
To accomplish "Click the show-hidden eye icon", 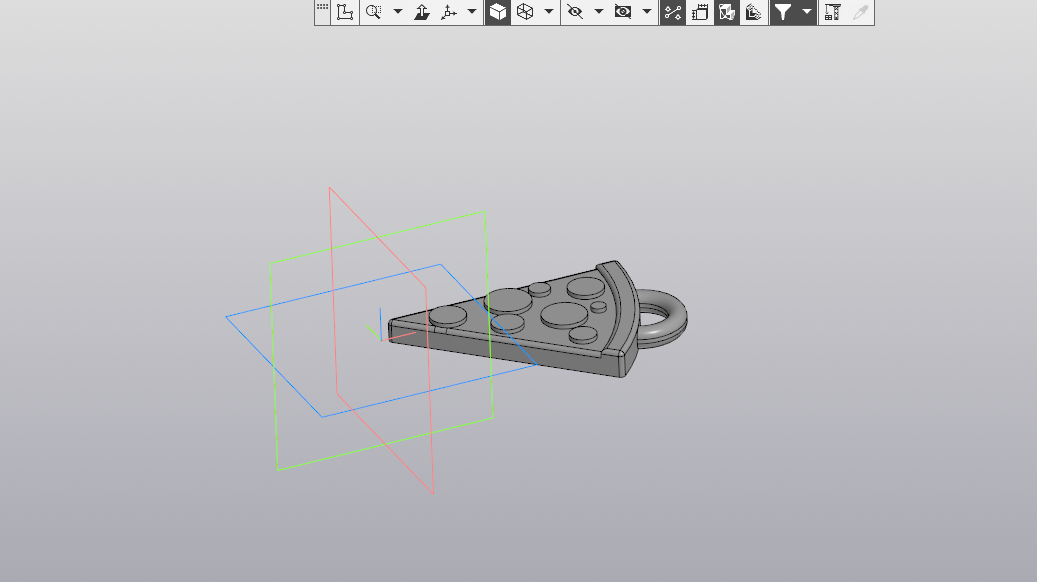I will coord(622,12).
